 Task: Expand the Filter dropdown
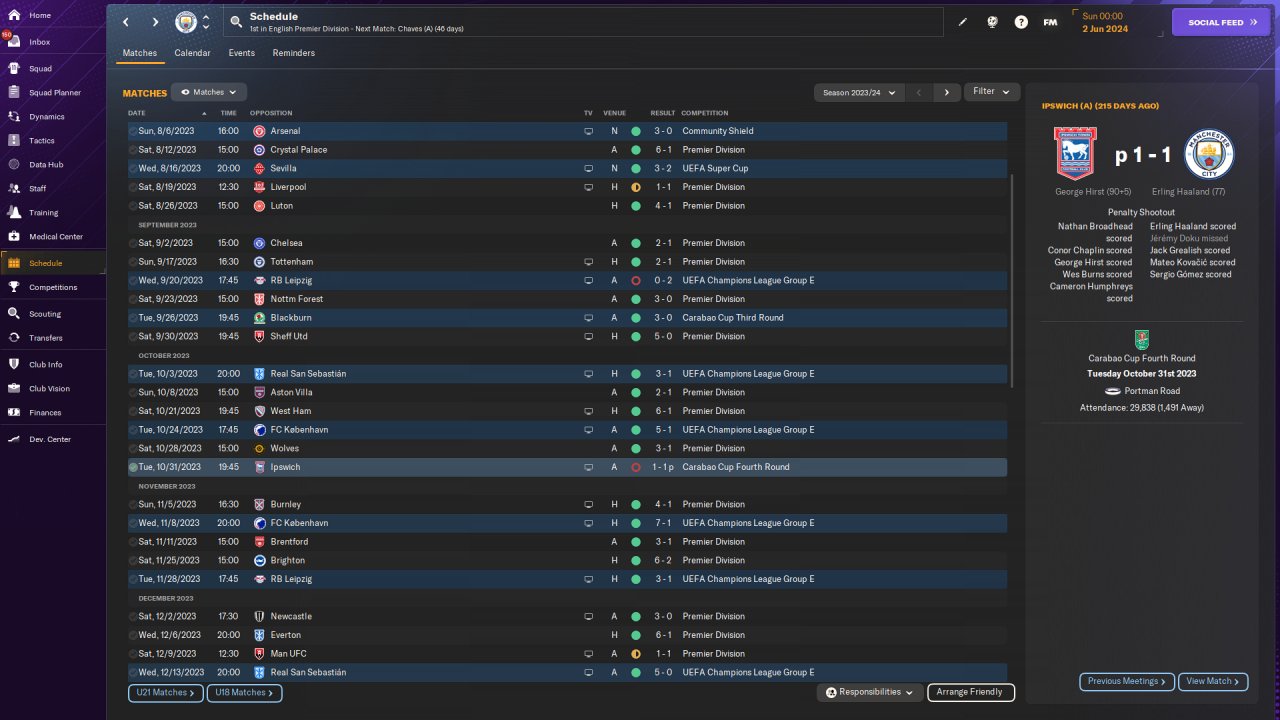tap(992, 92)
